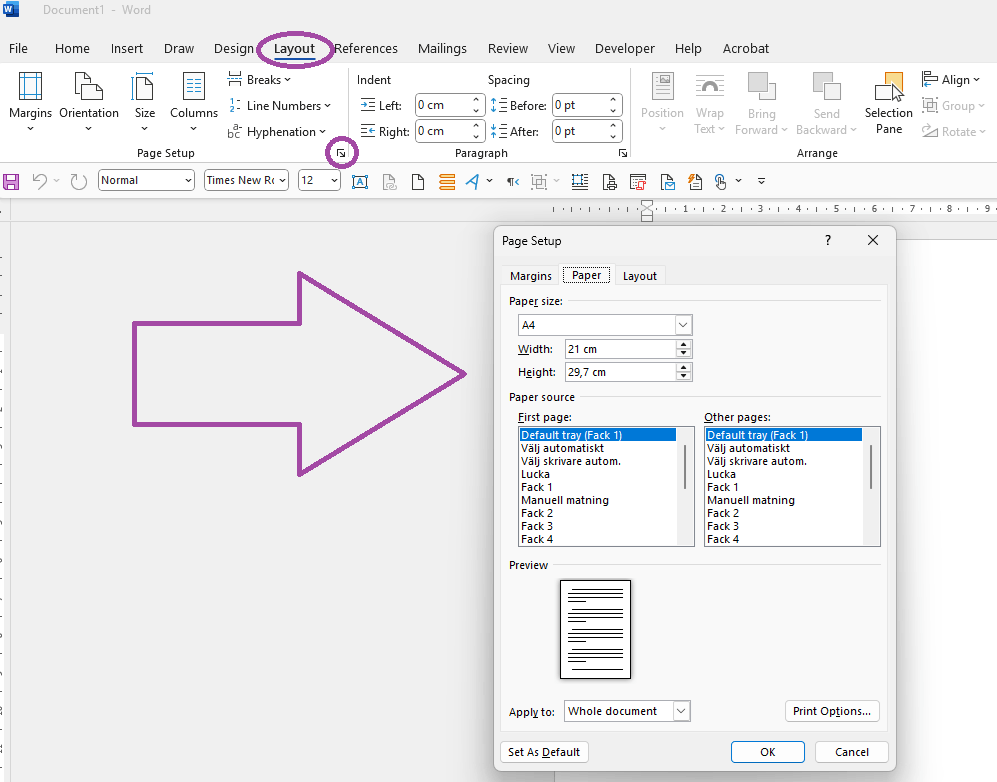Click the Word application icon in title bar
997x782 pixels.
11,10
